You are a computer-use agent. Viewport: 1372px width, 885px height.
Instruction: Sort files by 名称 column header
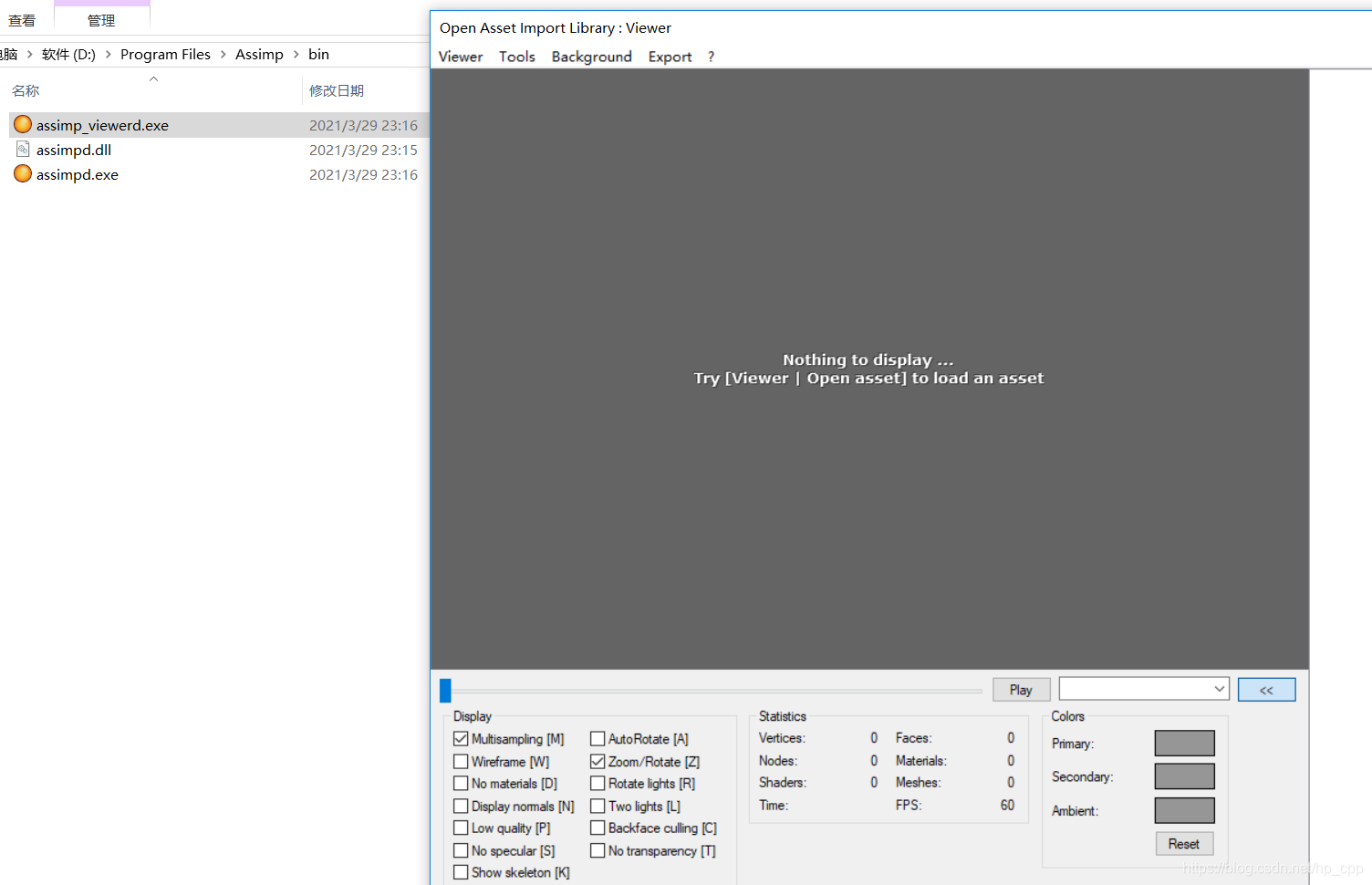point(26,90)
